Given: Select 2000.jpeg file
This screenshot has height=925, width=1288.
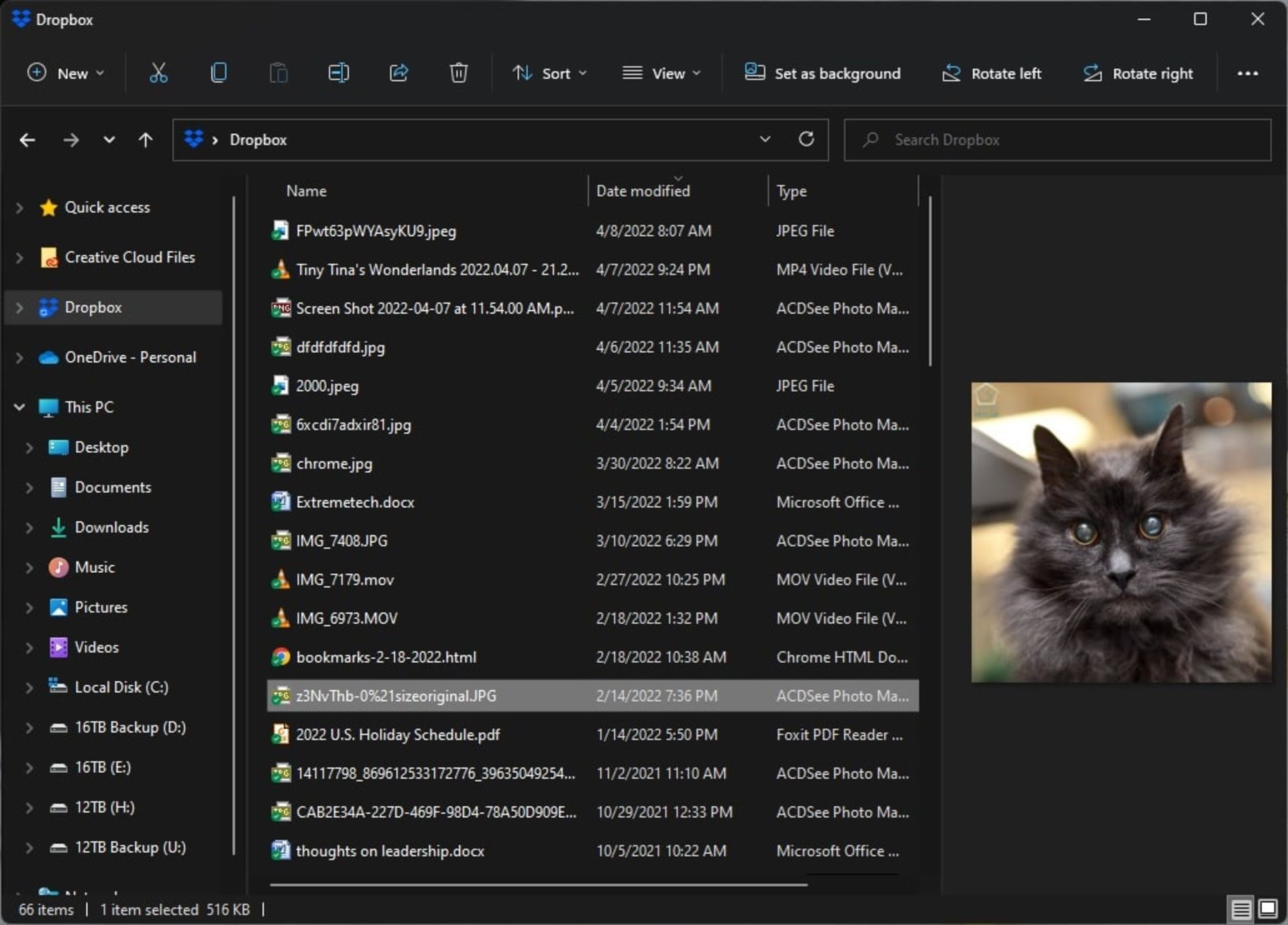Looking at the screenshot, I should point(327,386).
